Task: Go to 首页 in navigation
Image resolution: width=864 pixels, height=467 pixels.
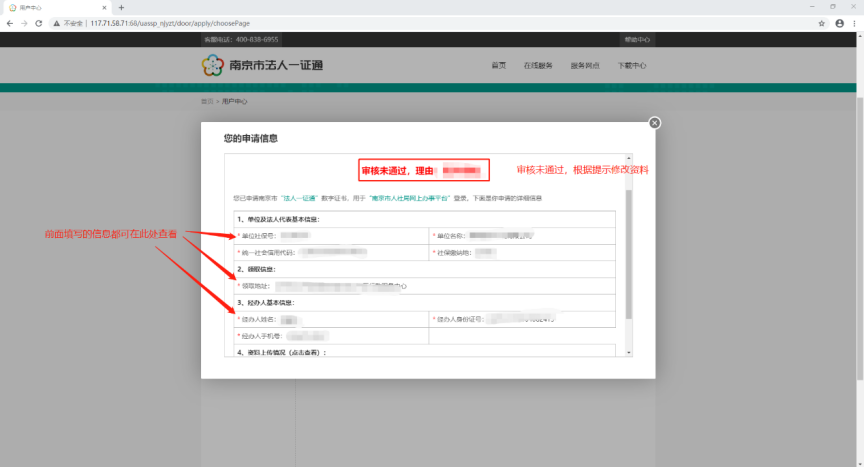Action: (498, 66)
